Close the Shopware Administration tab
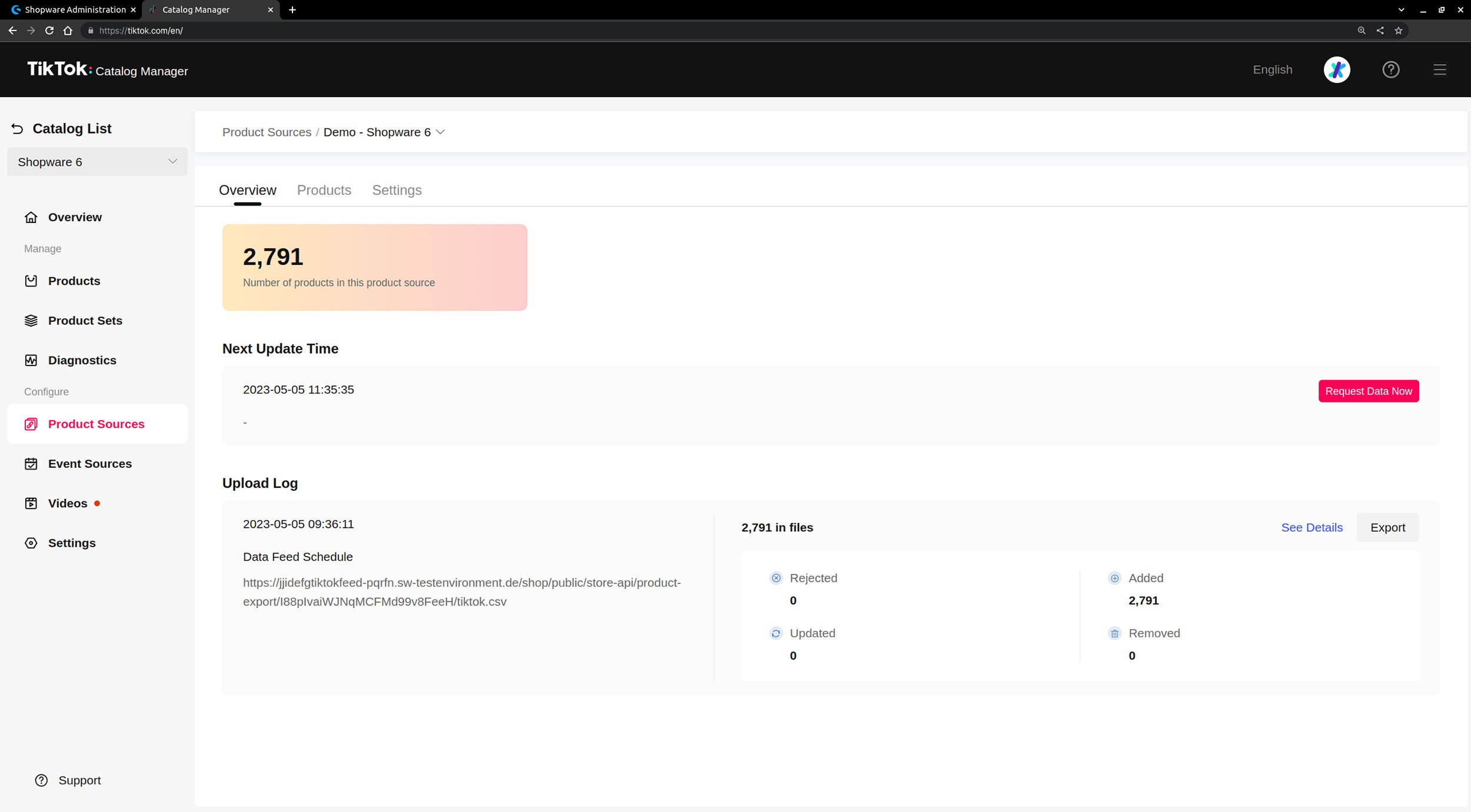Viewport: 1471px width, 812px height. point(133,10)
